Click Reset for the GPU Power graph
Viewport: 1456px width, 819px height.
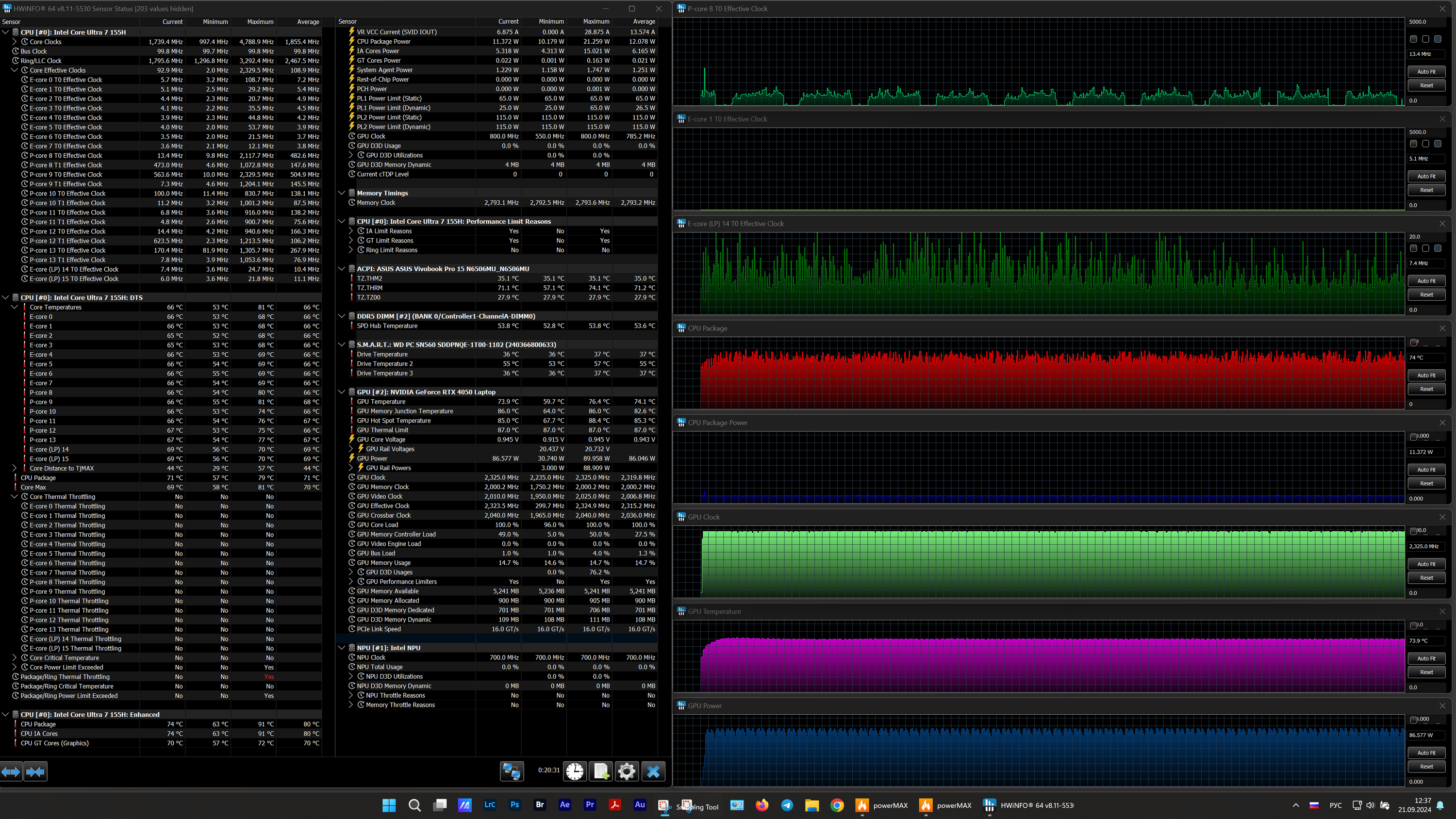[1425, 767]
